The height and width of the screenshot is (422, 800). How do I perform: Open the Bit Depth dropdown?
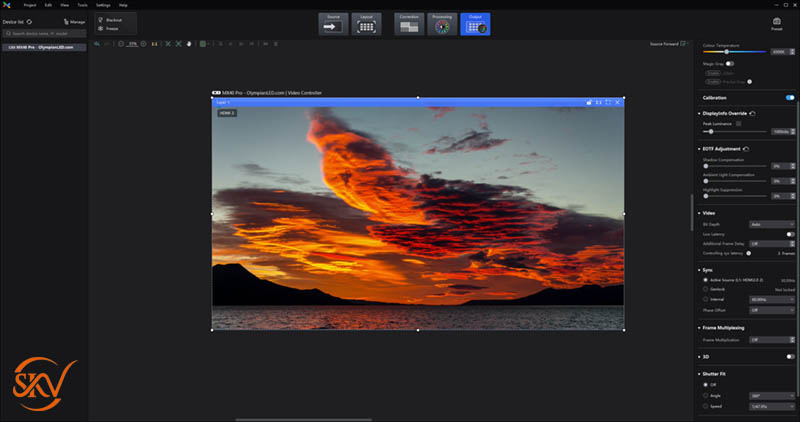pyautogui.click(x=771, y=225)
